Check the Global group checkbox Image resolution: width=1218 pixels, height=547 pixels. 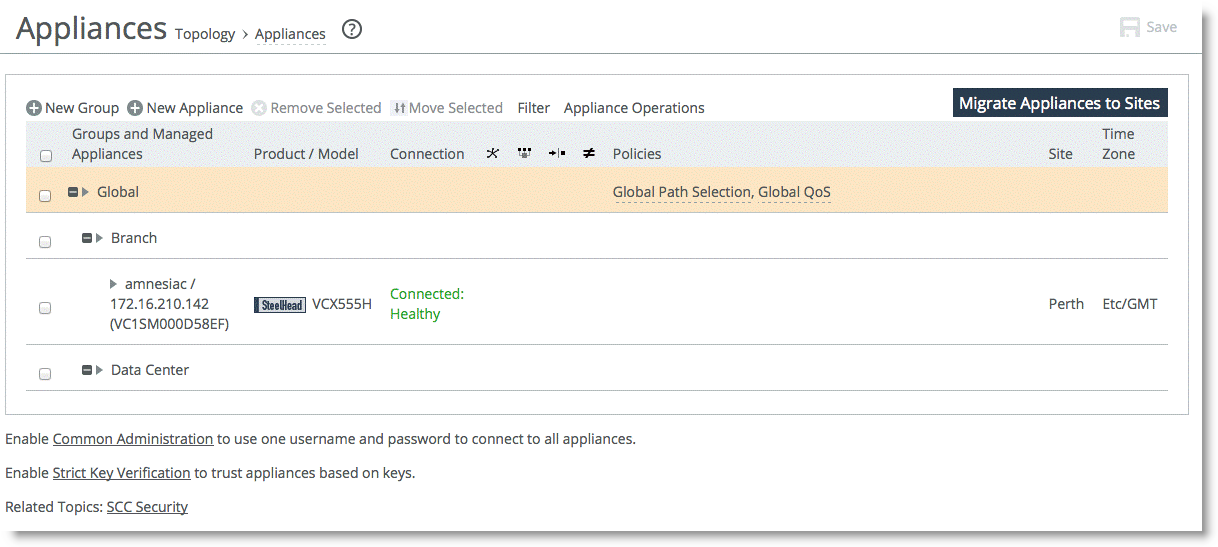click(x=45, y=196)
